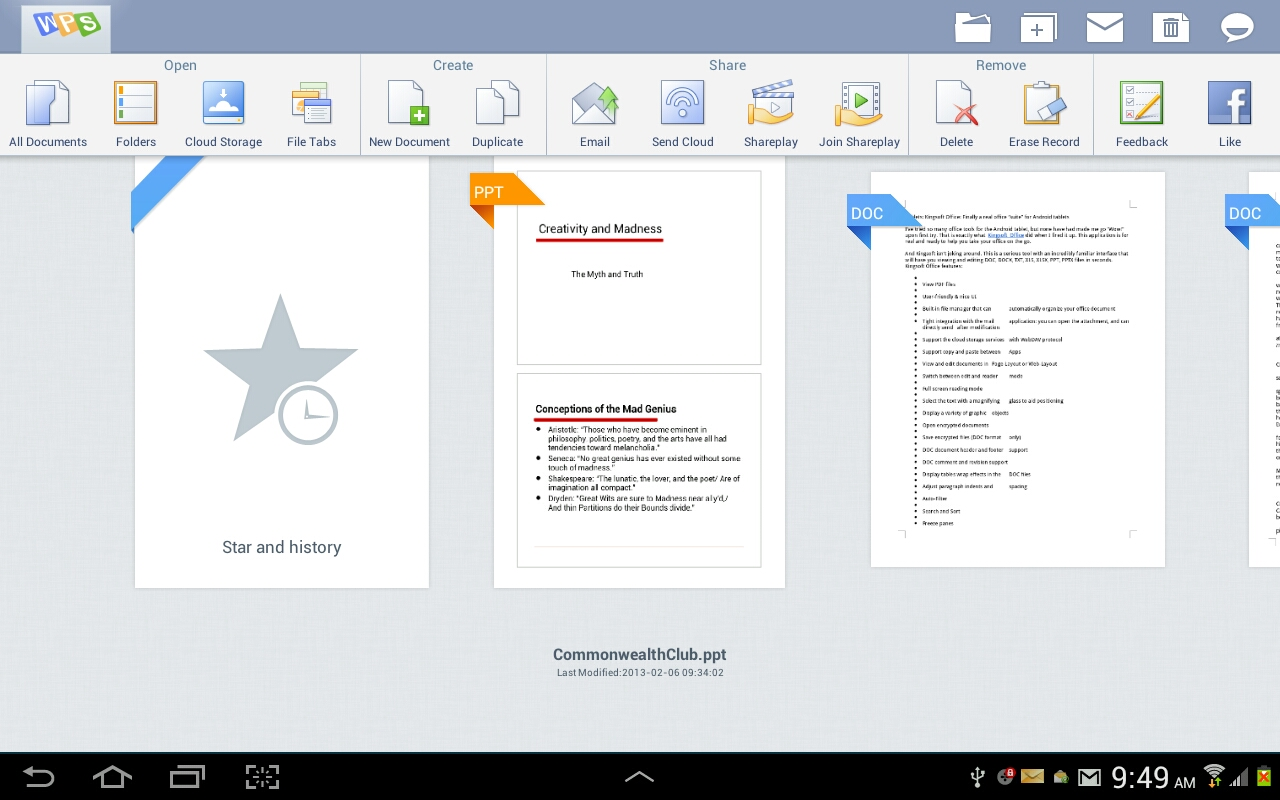Open Cloud Storage from the Open section
1280x800 pixels.
(223, 110)
